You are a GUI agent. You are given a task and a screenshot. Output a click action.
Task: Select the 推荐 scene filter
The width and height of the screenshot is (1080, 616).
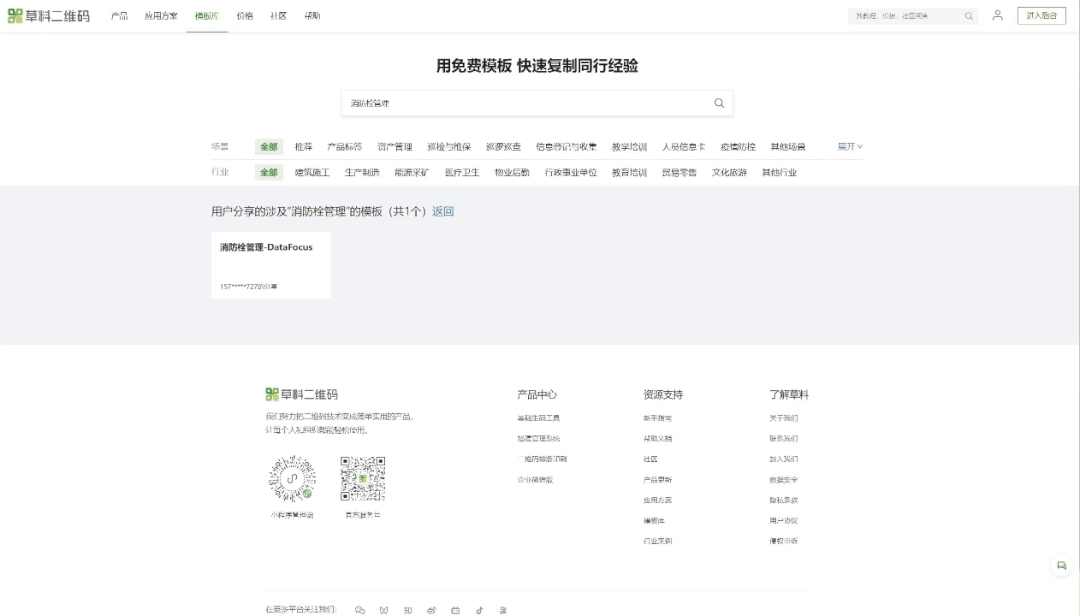[x=305, y=146]
